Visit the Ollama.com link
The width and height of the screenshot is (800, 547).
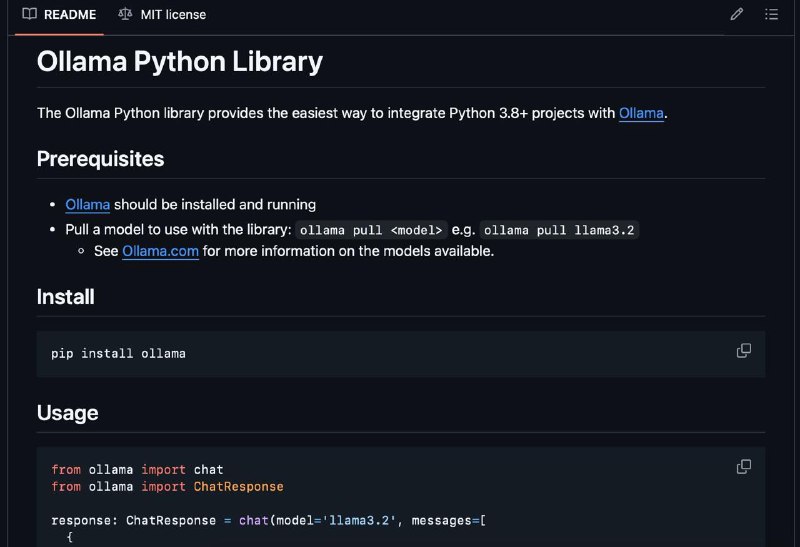pos(160,251)
